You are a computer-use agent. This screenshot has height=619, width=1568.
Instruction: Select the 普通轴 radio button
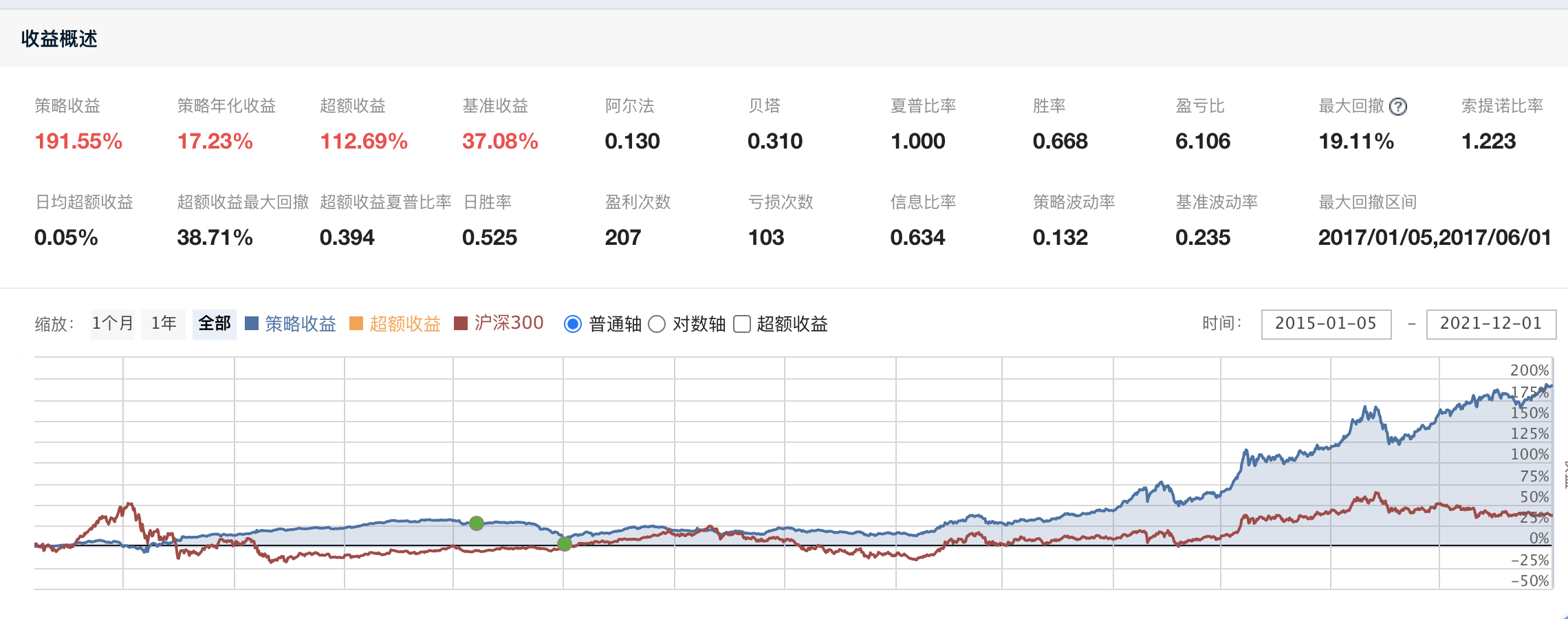tap(573, 324)
